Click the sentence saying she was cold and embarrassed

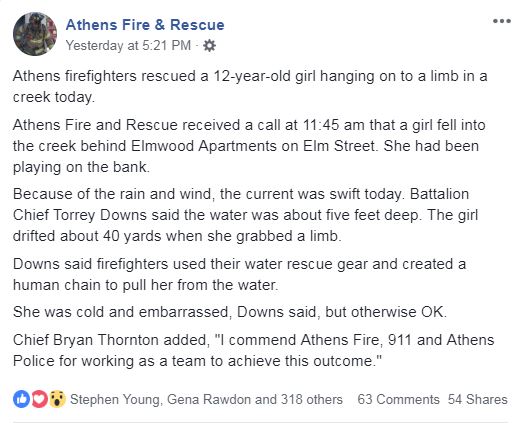(x=230, y=312)
